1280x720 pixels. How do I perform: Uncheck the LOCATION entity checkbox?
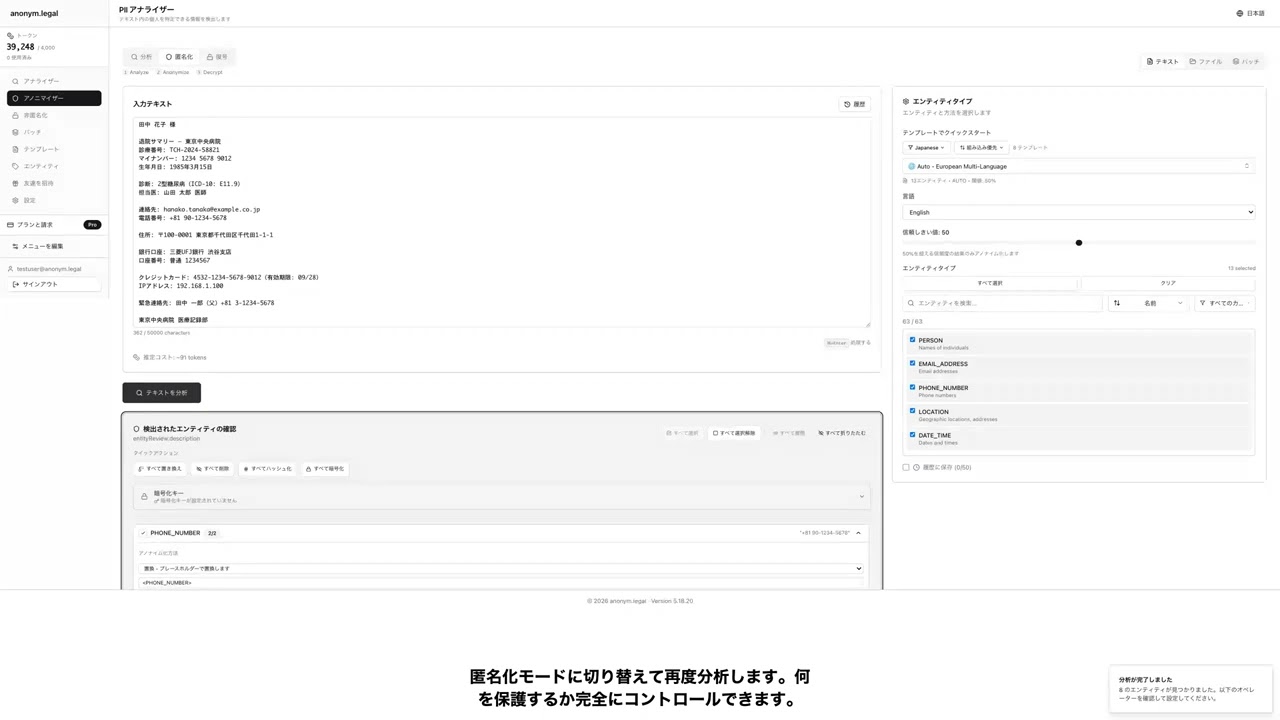click(912, 411)
